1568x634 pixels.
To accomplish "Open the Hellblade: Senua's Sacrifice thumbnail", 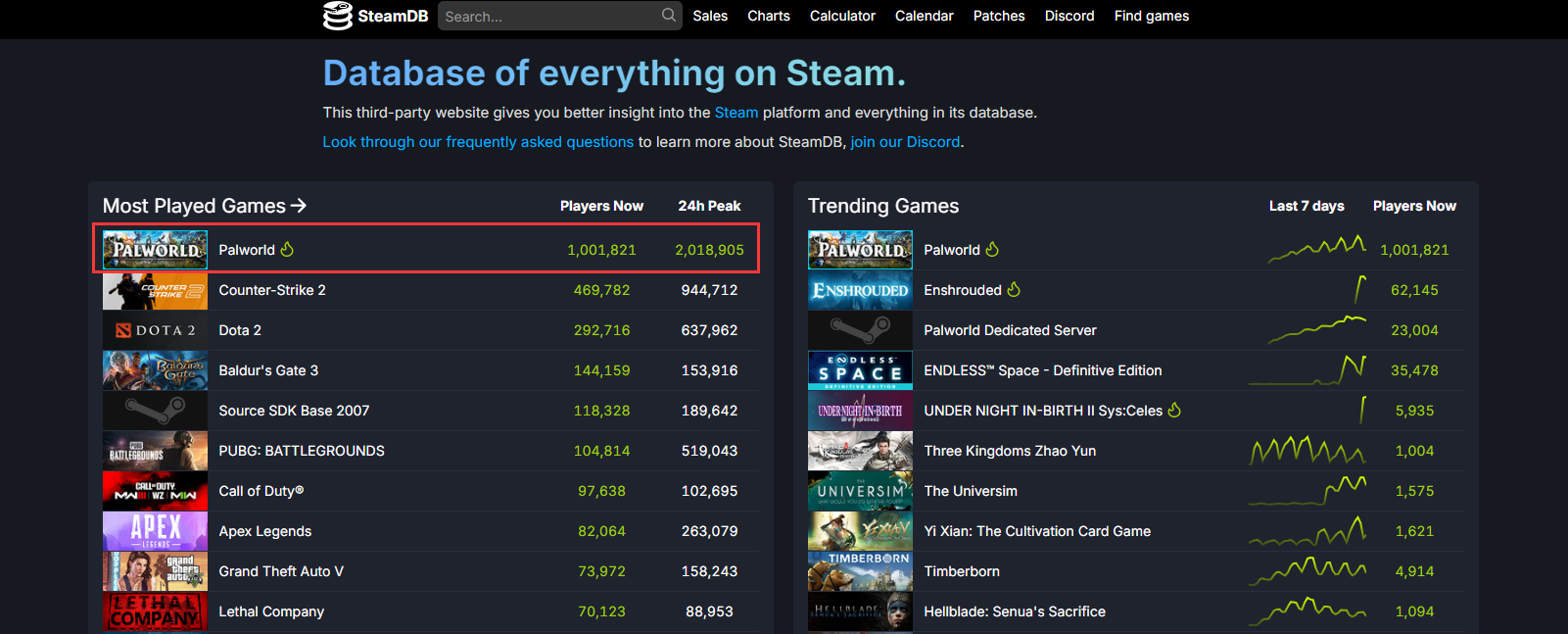I will pos(860,611).
